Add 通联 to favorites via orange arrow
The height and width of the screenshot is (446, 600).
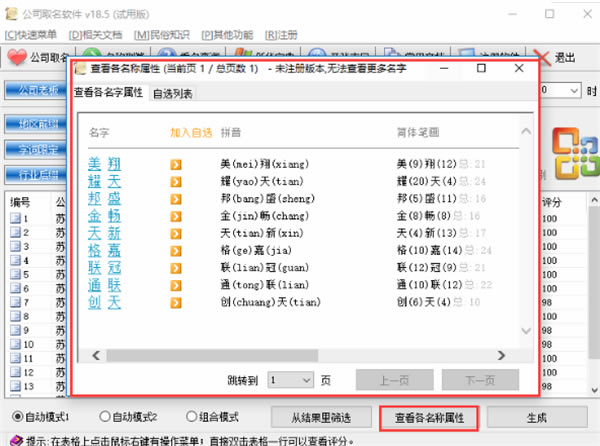pyautogui.click(x=176, y=285)
